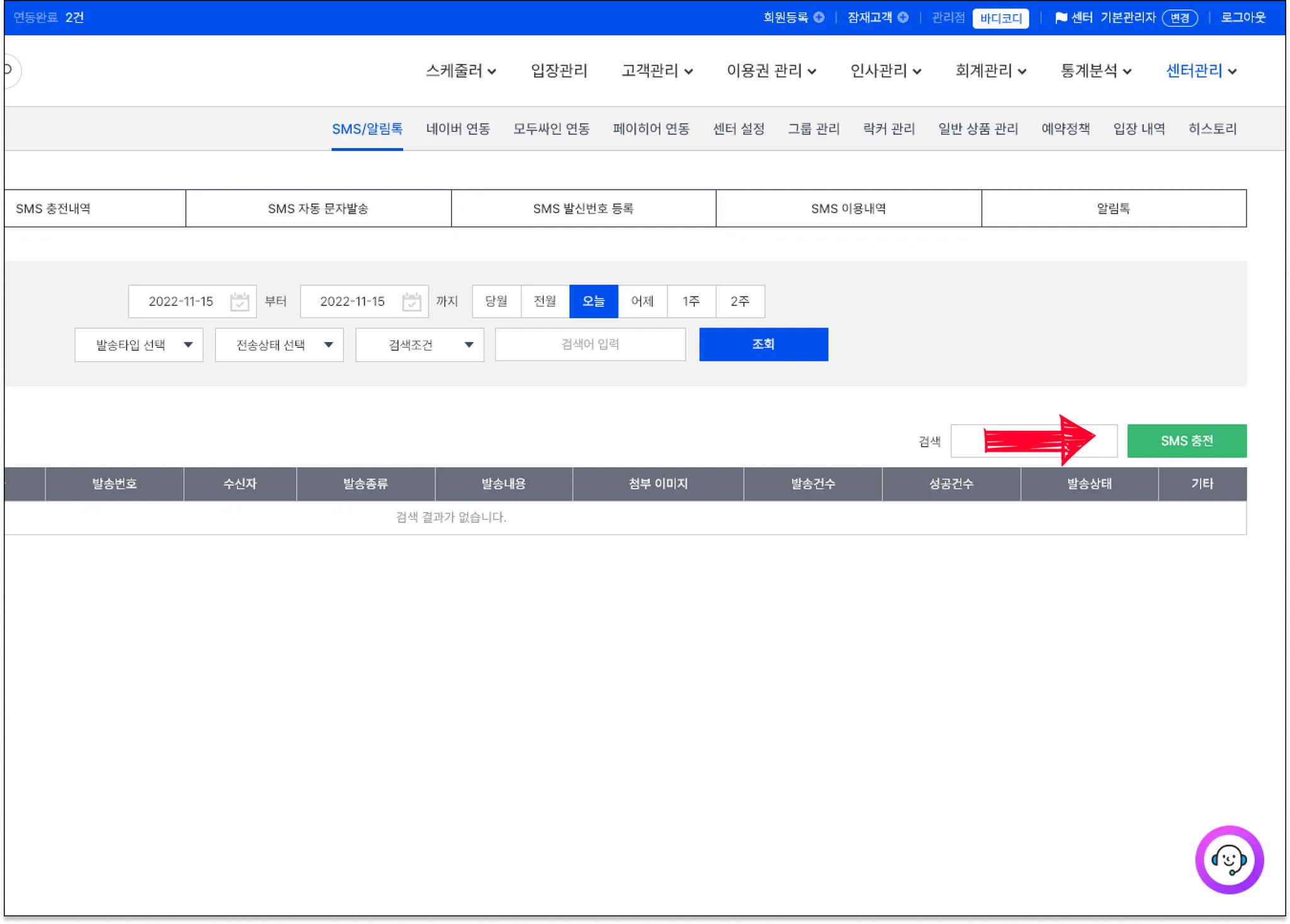Click the plus icon beside 잠재고객
This screenshot has height=924, width=1290.
[903, 18]
